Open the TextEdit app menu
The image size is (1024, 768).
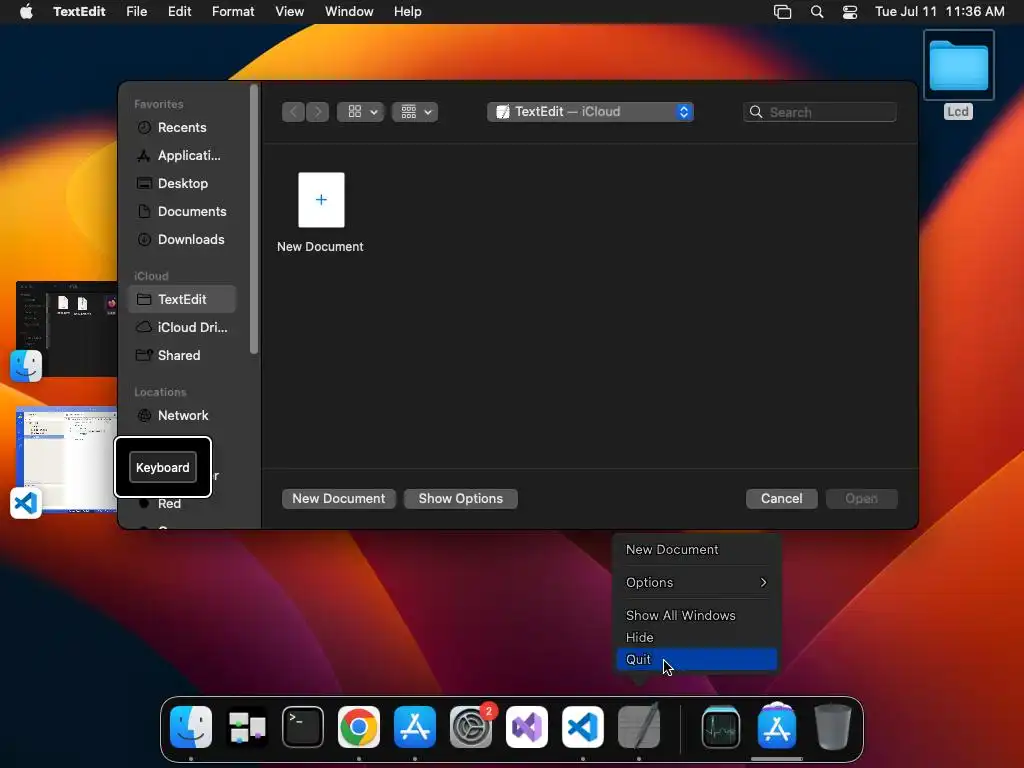click(x=79, y=12)
